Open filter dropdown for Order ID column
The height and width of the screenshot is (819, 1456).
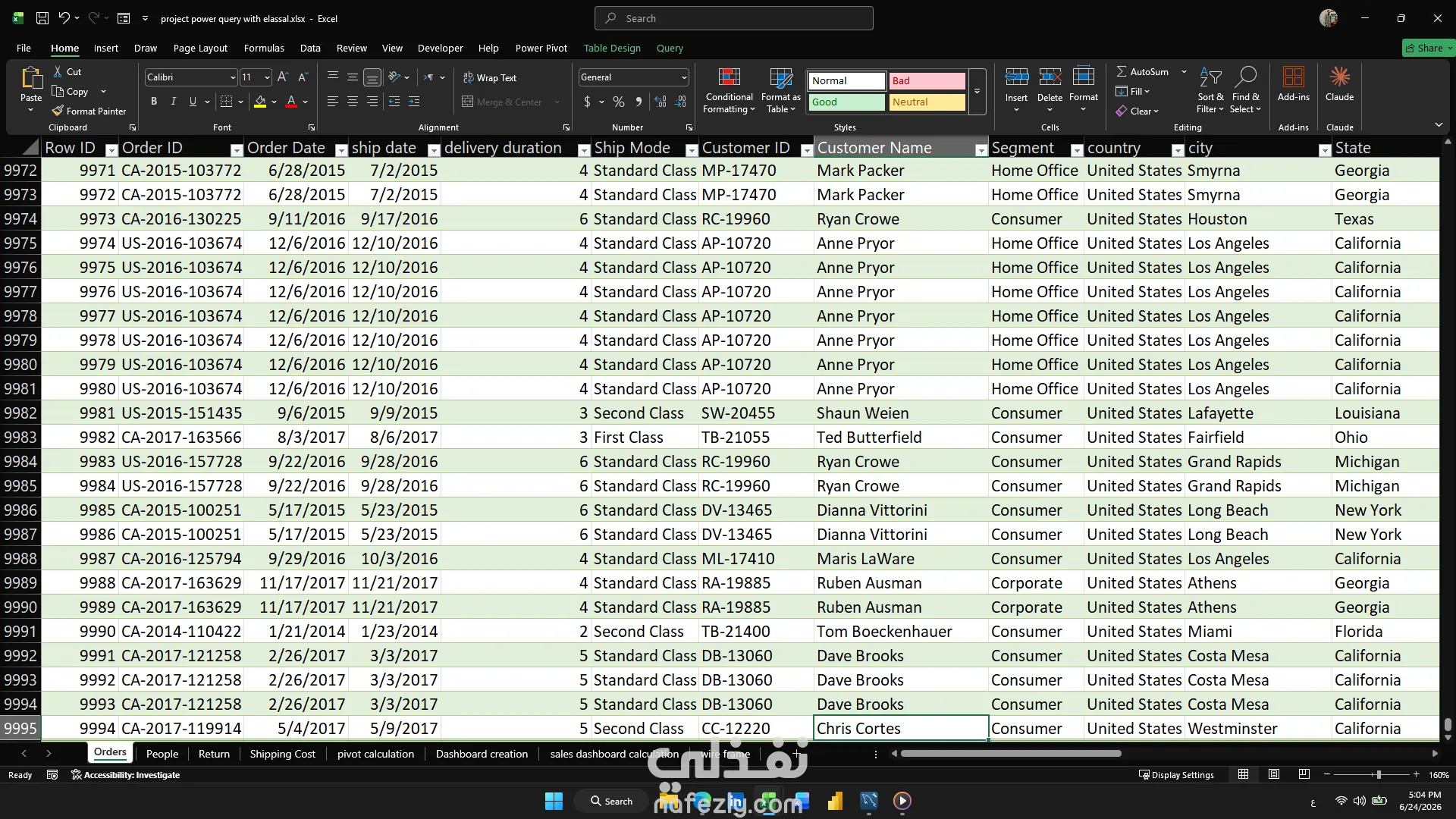[237, 150]
